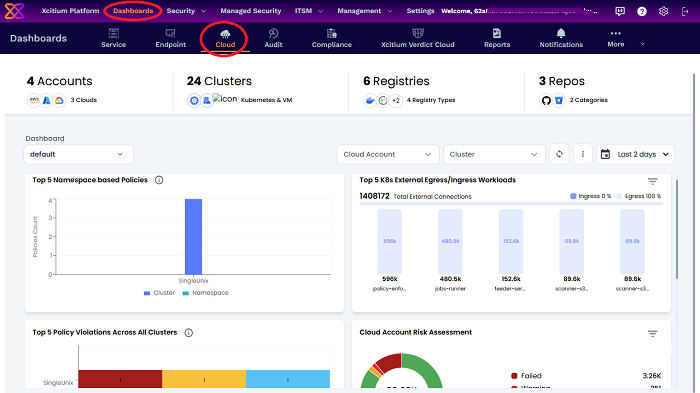Toggle the Ingress legend entry
This screenshot has width=700, height=393.
pyautogui.click(x=591, y=196)
